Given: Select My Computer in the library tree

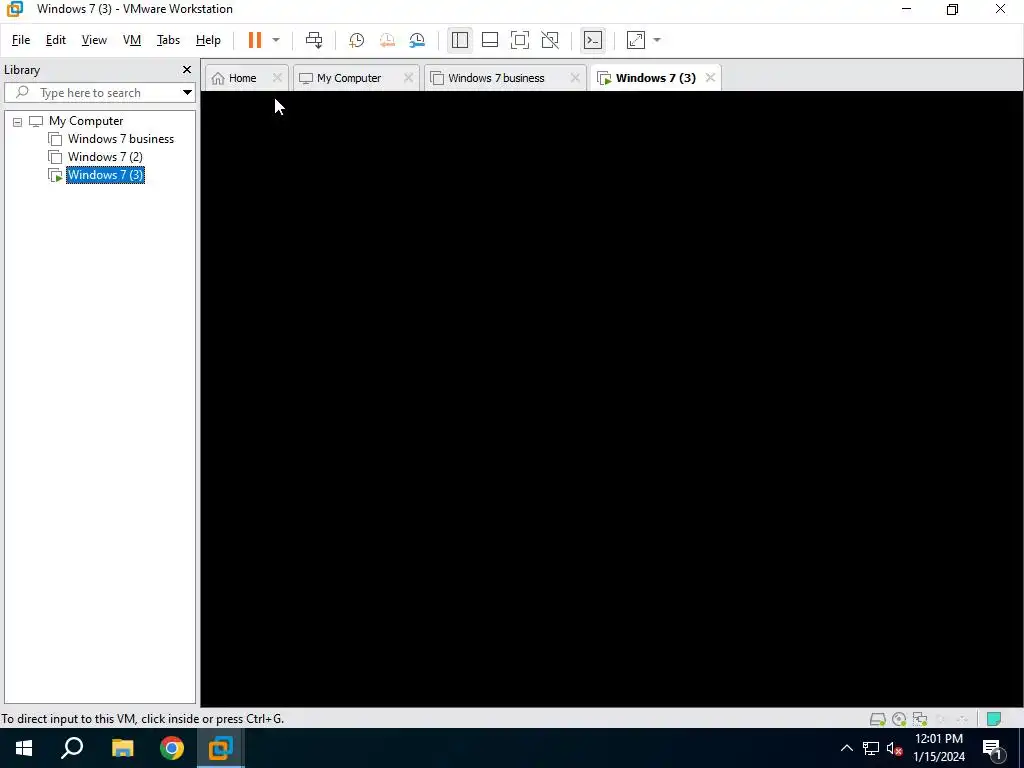Looking at the screenshot, I should tap(86, 121).
